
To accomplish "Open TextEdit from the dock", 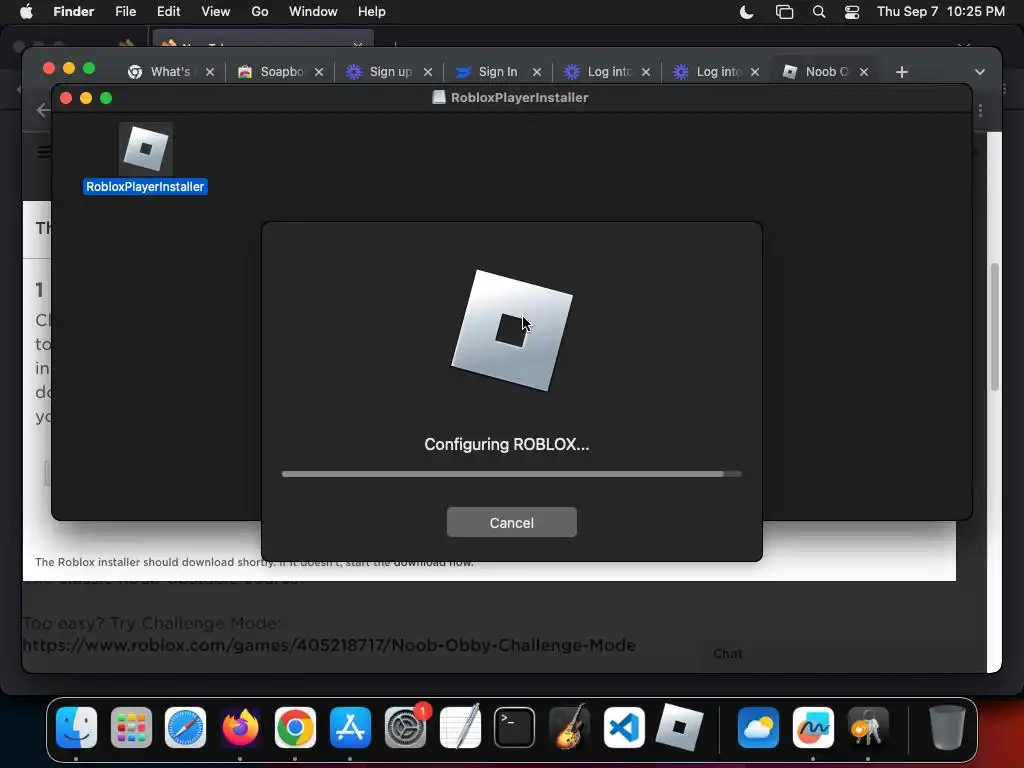I will [x=460, y=727].
